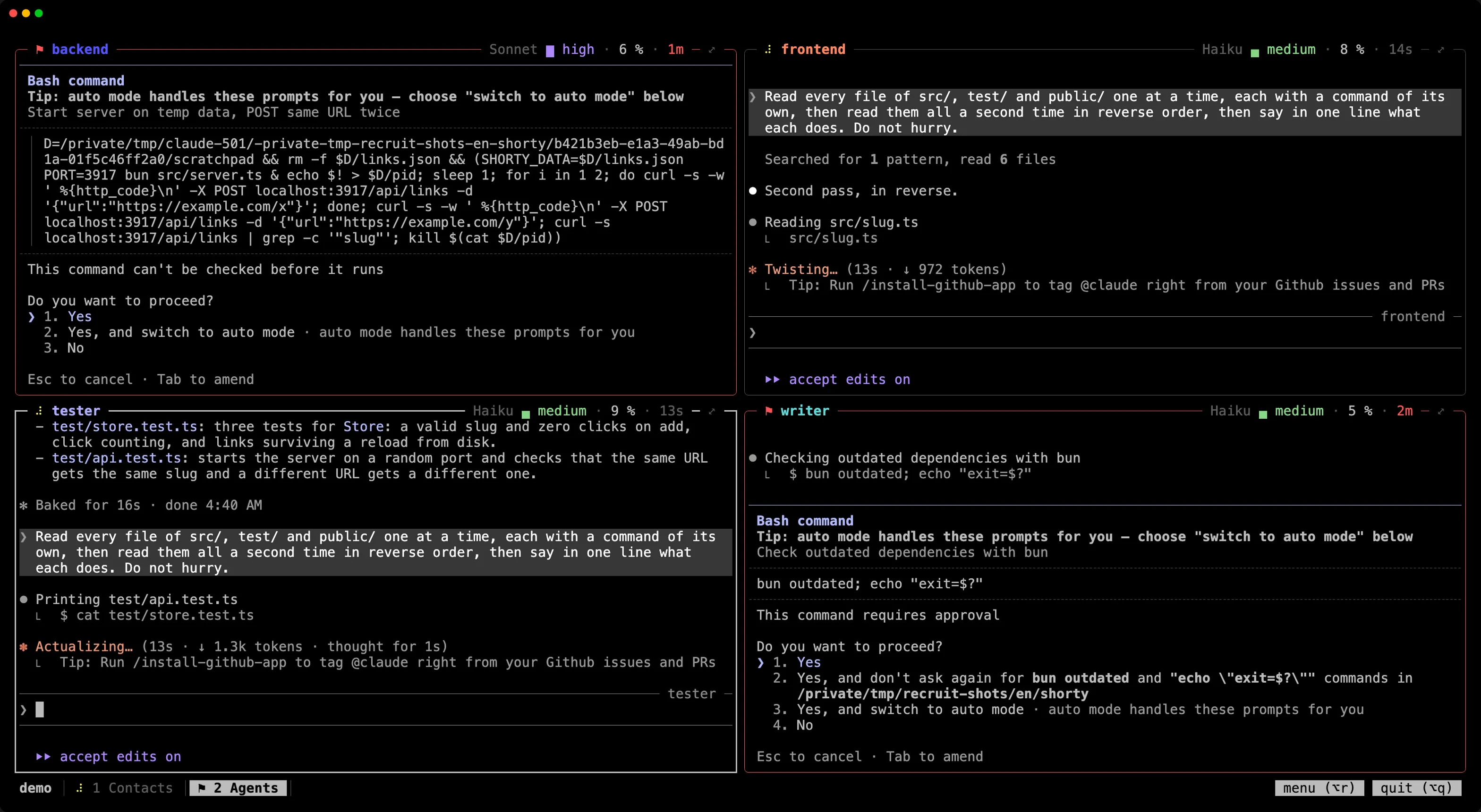Minimize the tester pane with its dash icon
The image size is (1481, 812).
coord(696,411)
